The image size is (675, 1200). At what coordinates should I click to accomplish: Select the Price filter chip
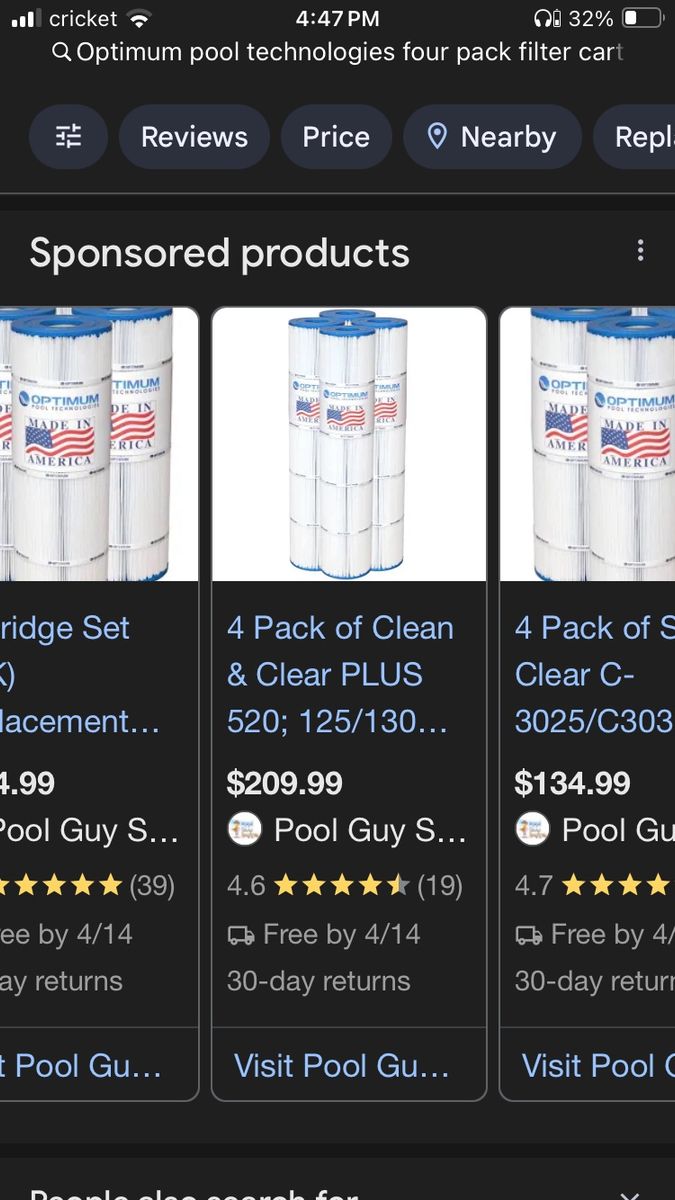point(336,136)
